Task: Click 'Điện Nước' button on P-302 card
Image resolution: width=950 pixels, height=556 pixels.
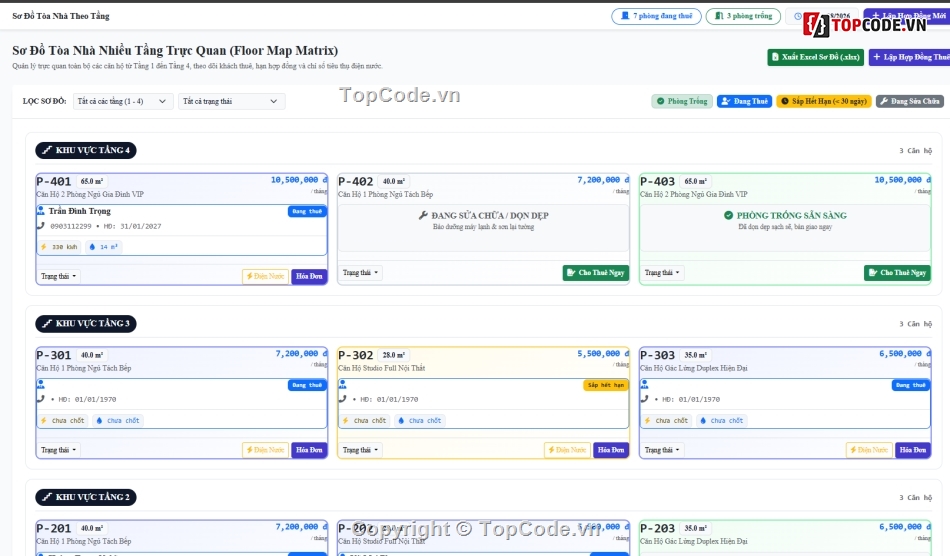Action: tap(567, 450)
